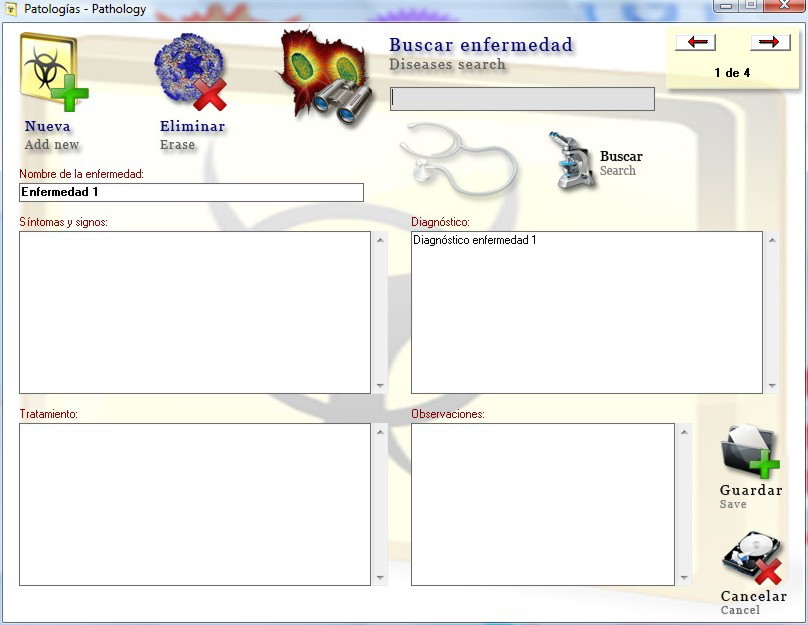The width and height of the screenshot is (808, 625).
Task: Click the Eliminar virus delete icon
Action: [x=191, y=72]
